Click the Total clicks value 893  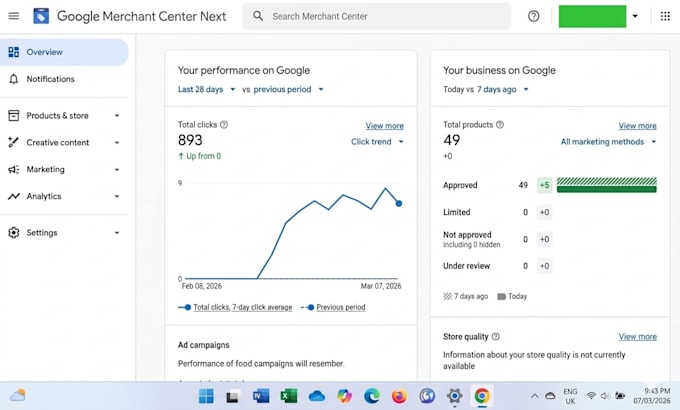click(x=190, y=140)
